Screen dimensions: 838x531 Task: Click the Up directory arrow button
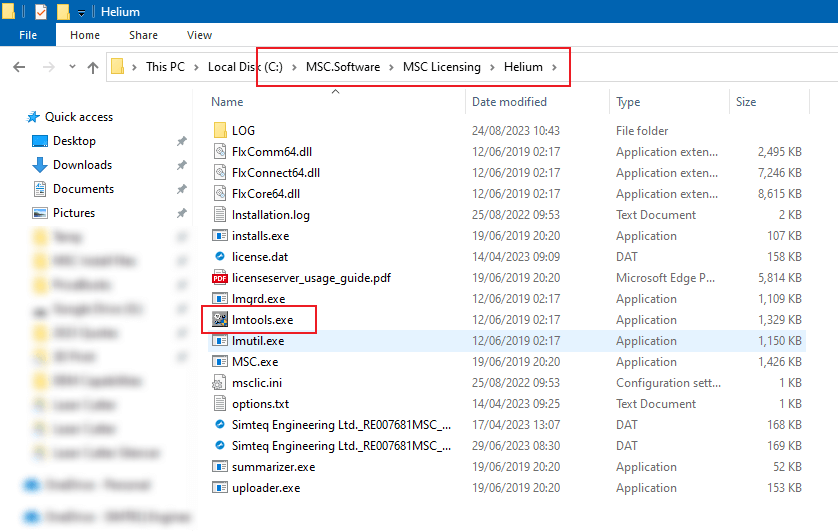coord(93,68)
